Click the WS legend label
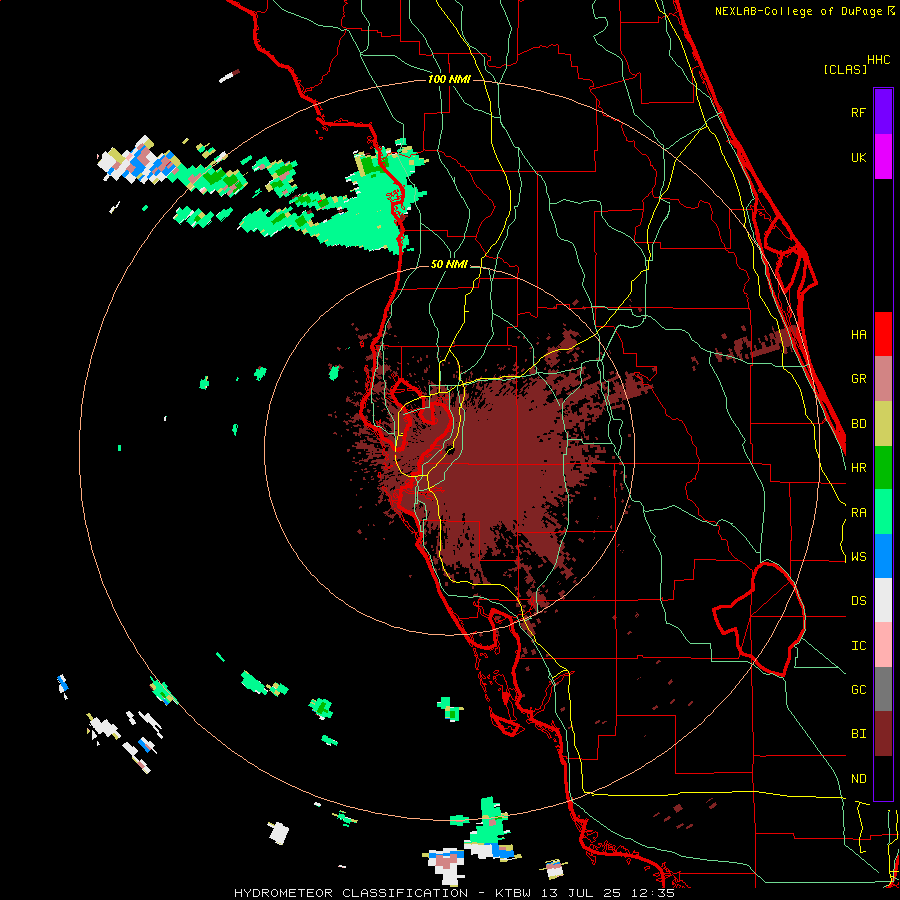900x900 pixels. pyautogui.click(x=858, y=557)
